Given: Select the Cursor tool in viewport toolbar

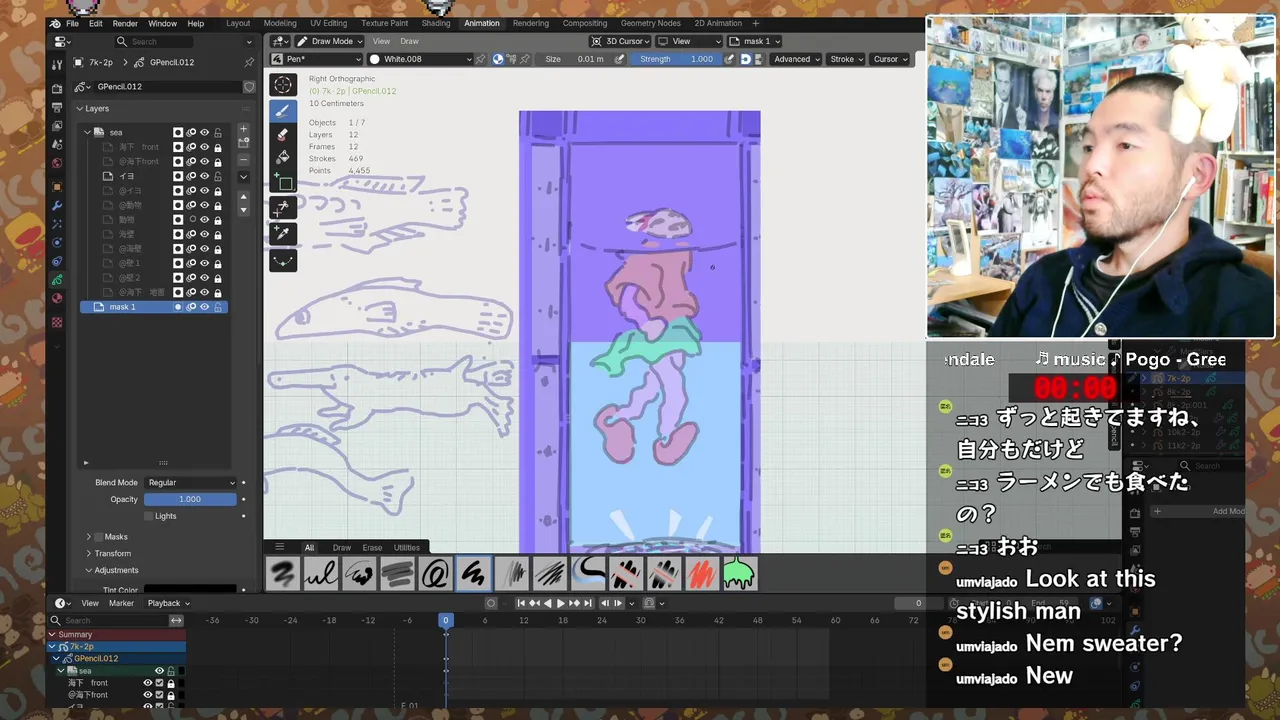Looking at the screenshot, I should point(283,85).
